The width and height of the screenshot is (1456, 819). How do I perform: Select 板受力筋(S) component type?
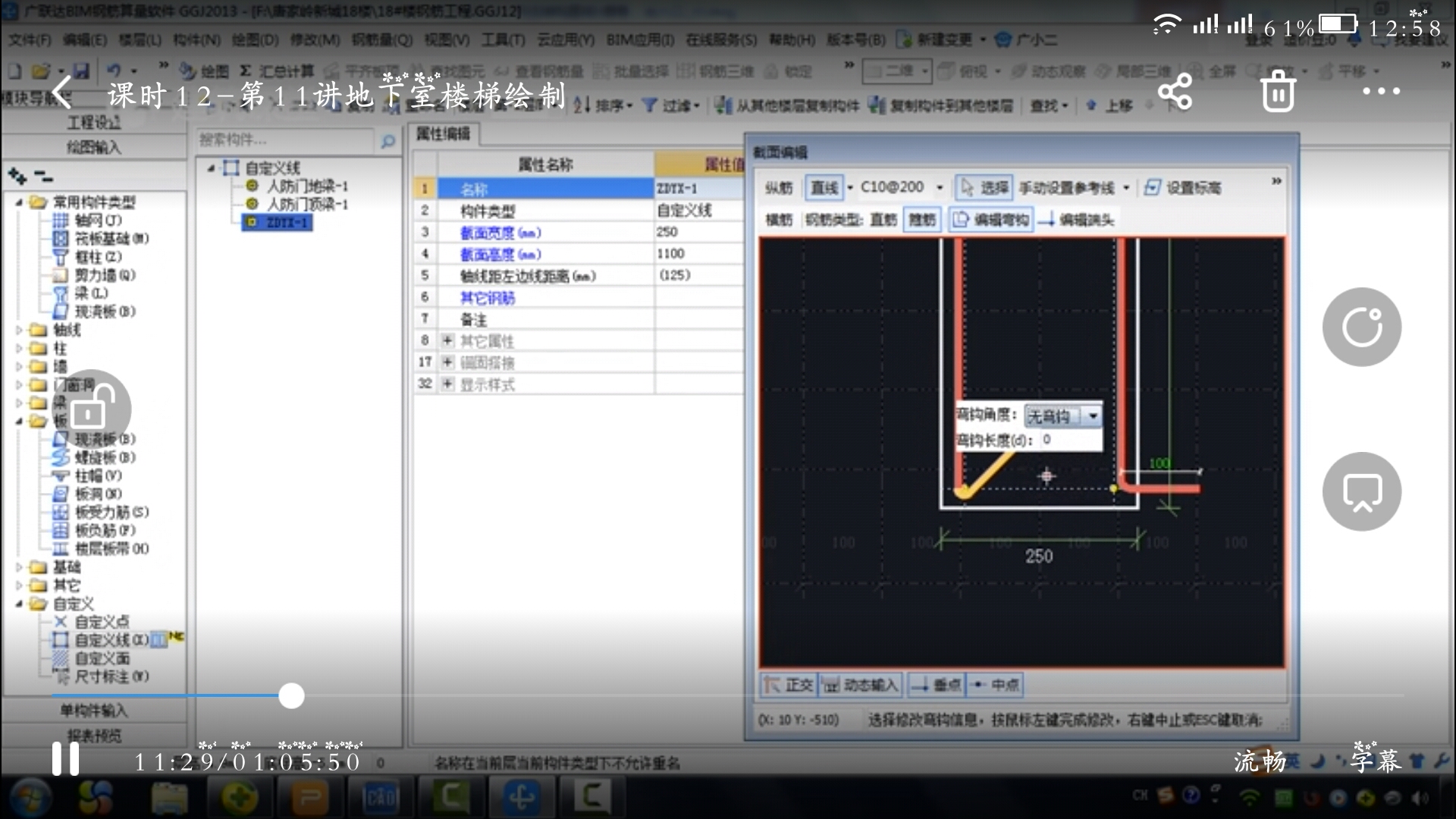tap(111, 512)
